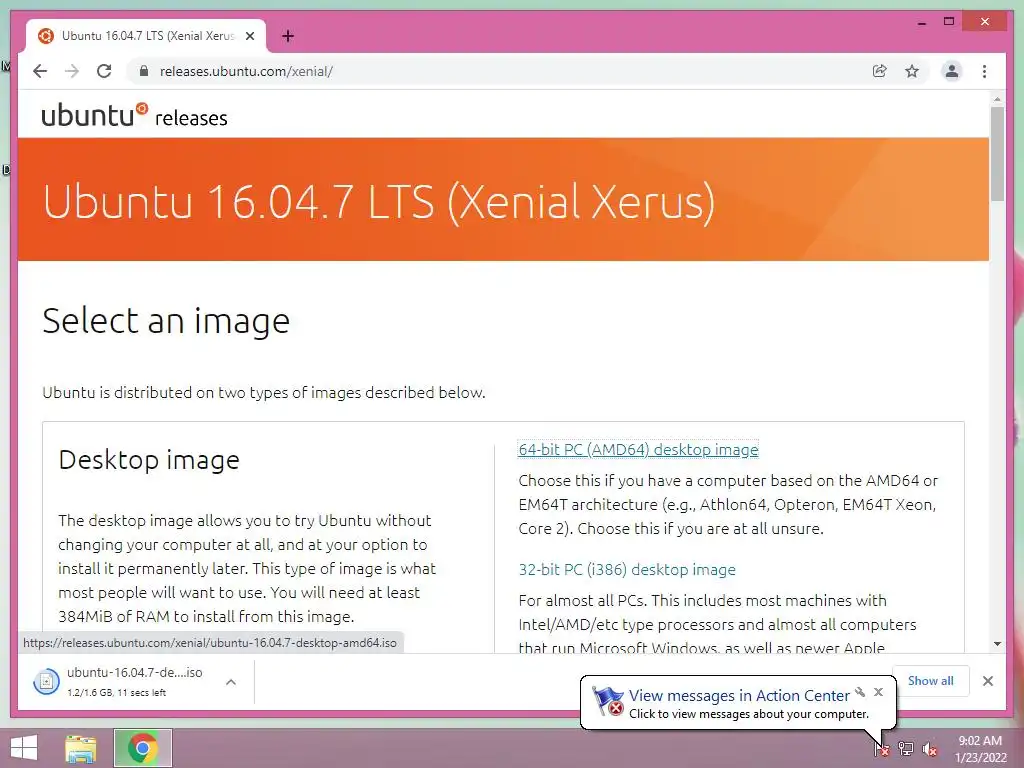Select the Ubuntu 16.04.7 LTS tab
The height and width of the screenshot is (768, 1024).
(146, 36)
